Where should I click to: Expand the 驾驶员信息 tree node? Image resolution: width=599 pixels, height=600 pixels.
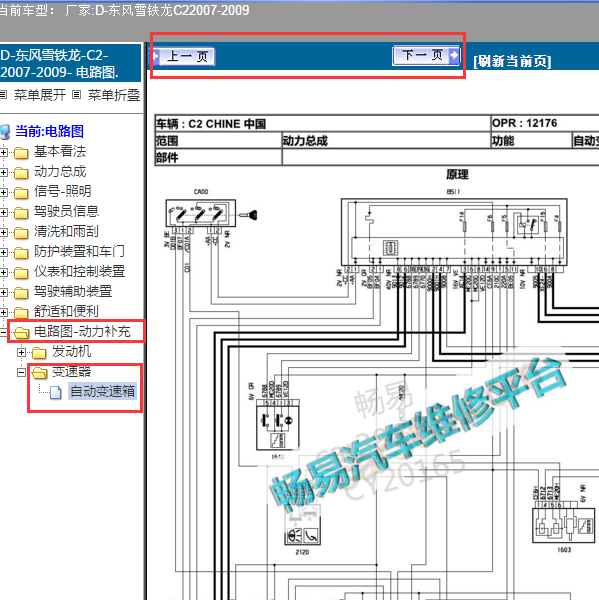click(3, 212)
